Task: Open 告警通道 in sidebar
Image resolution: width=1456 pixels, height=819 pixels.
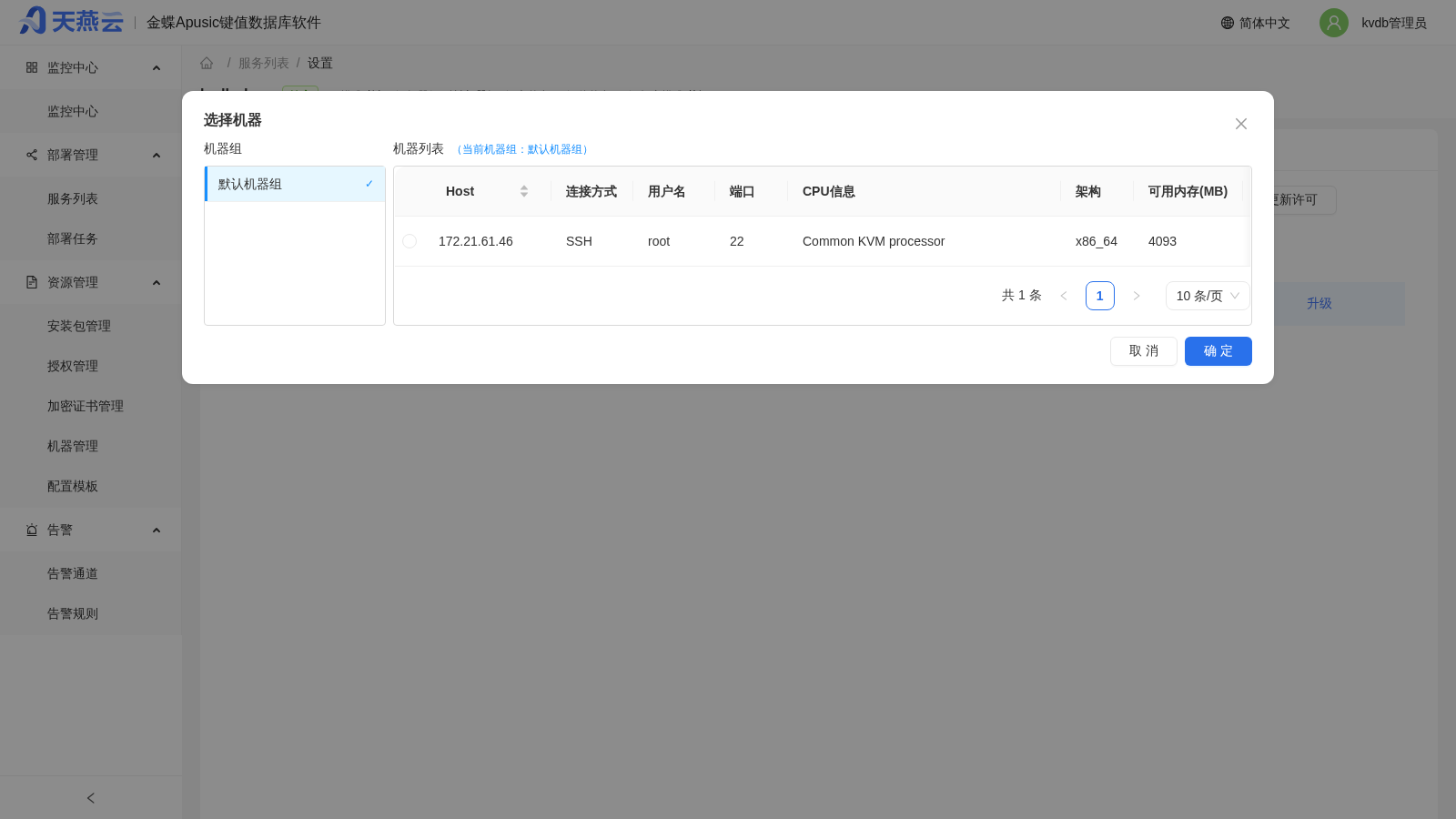Action: [73, 573]
